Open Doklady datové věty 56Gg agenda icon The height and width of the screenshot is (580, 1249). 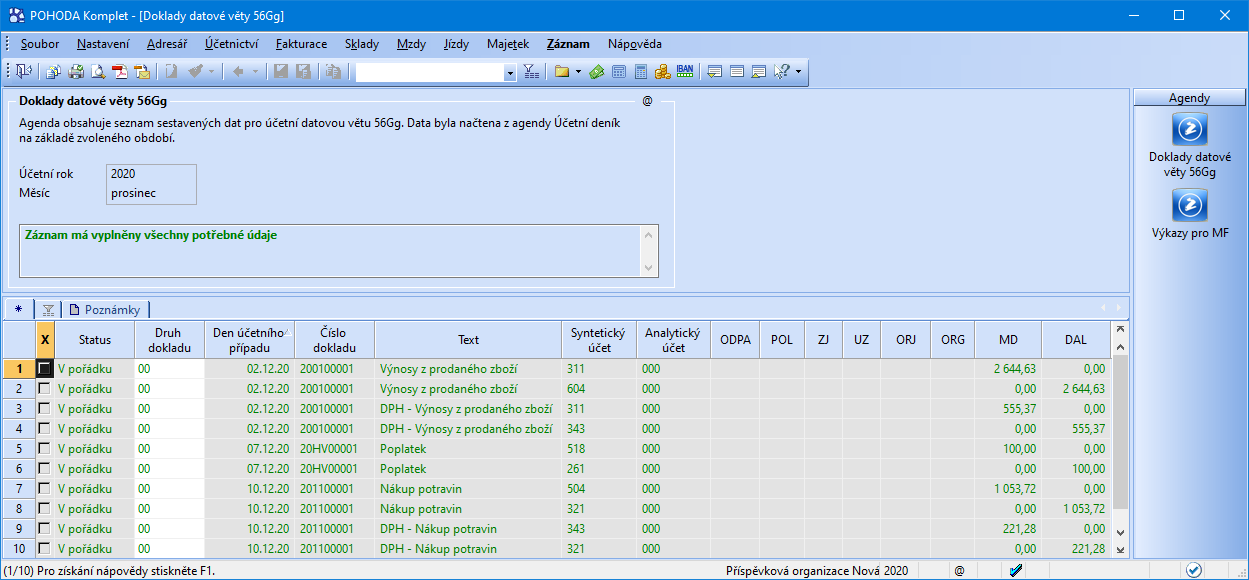click(x=1190, y=129)
